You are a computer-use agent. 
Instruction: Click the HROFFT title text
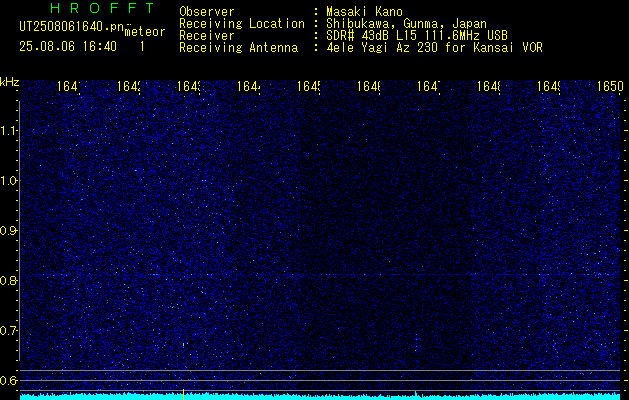102,8
